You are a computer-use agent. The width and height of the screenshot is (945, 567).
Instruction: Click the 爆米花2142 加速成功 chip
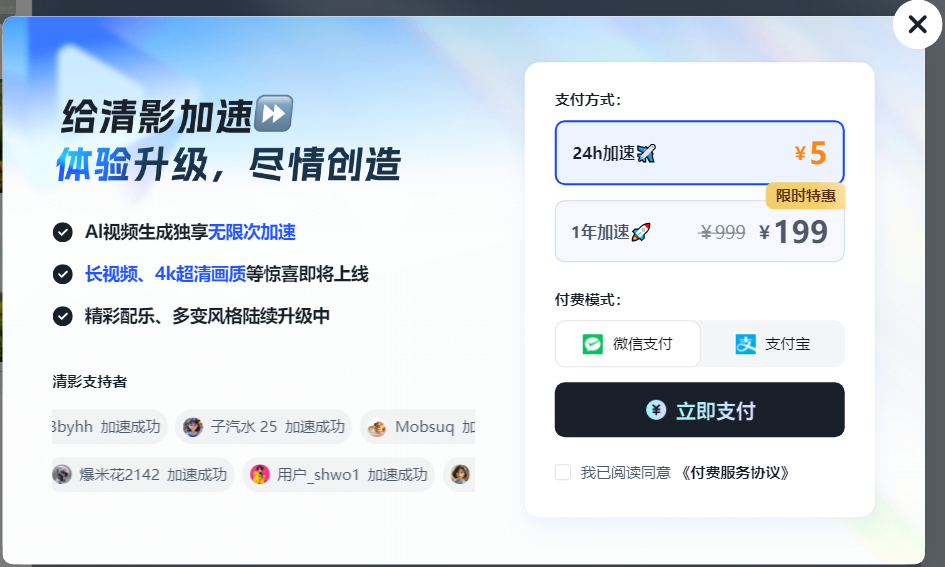tap(142, 475)
